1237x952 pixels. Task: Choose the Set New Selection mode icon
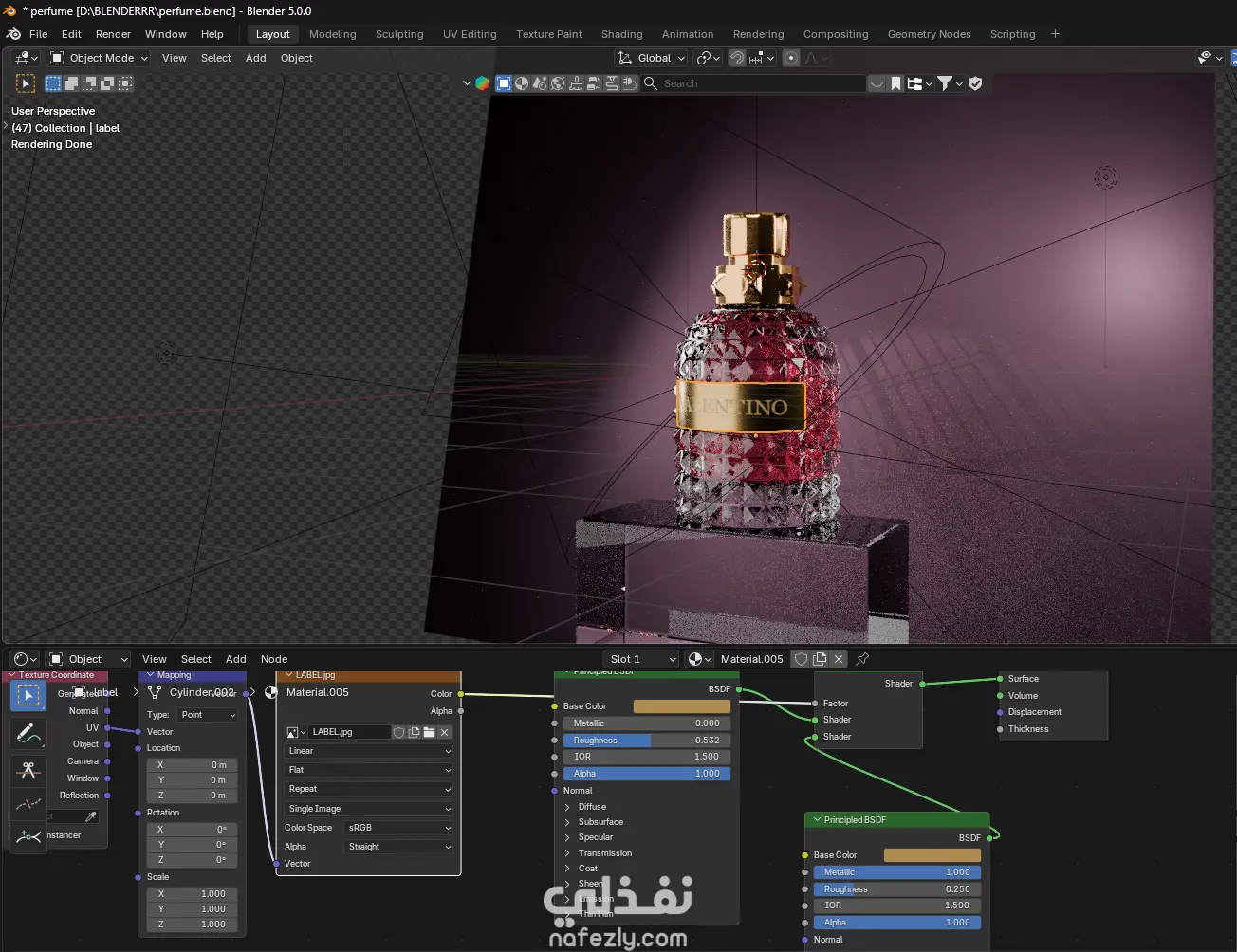pos(53,83)
